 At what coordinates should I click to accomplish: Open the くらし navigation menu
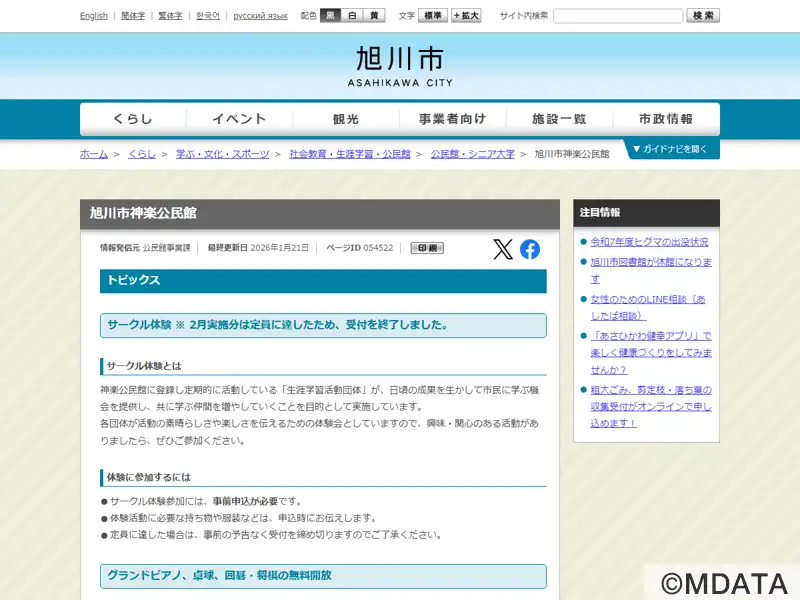133,119
